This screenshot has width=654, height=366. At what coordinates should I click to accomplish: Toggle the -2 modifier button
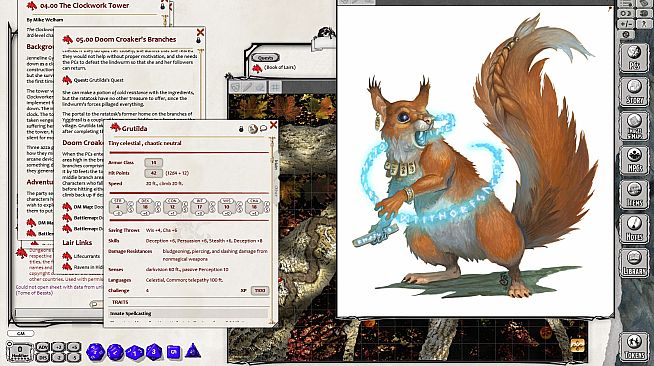(59, 357)
